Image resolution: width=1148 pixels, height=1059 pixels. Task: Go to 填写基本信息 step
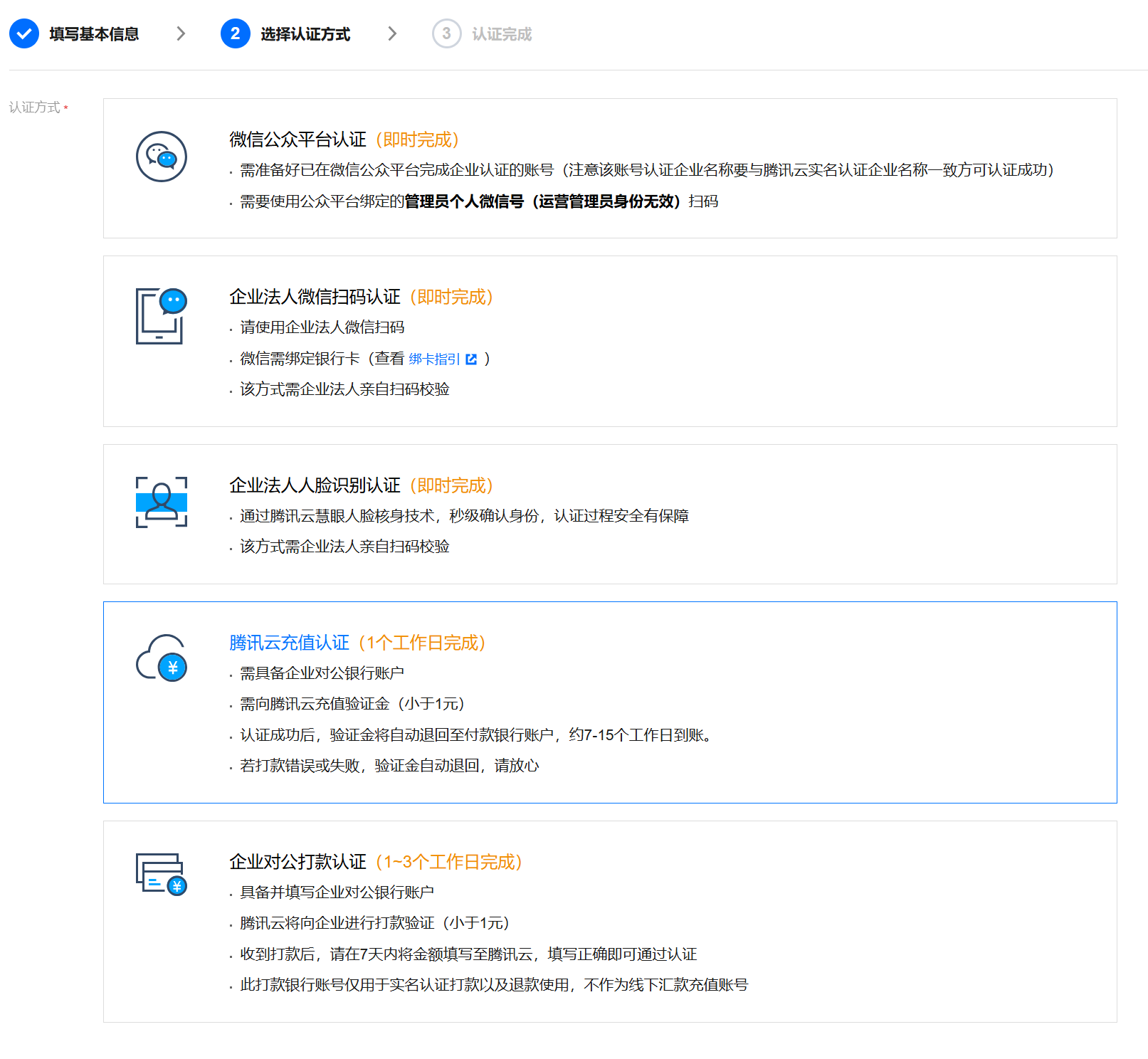pyautogui.click(x=94, y=34)
